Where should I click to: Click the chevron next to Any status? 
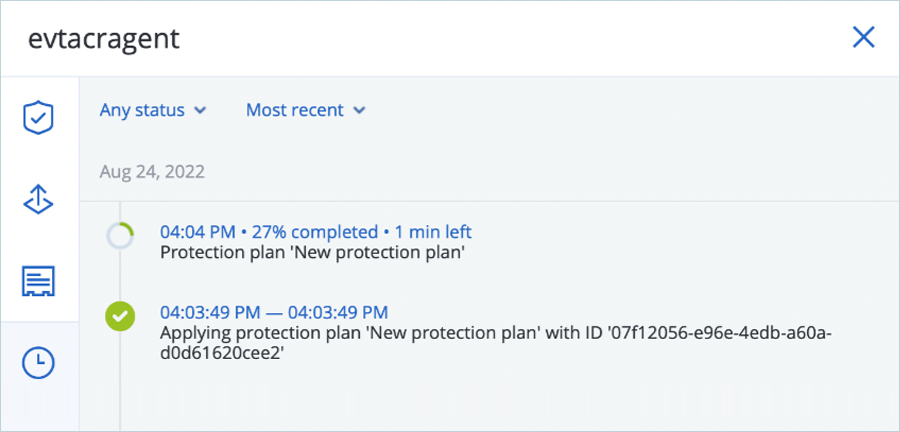tap(200, 111)
